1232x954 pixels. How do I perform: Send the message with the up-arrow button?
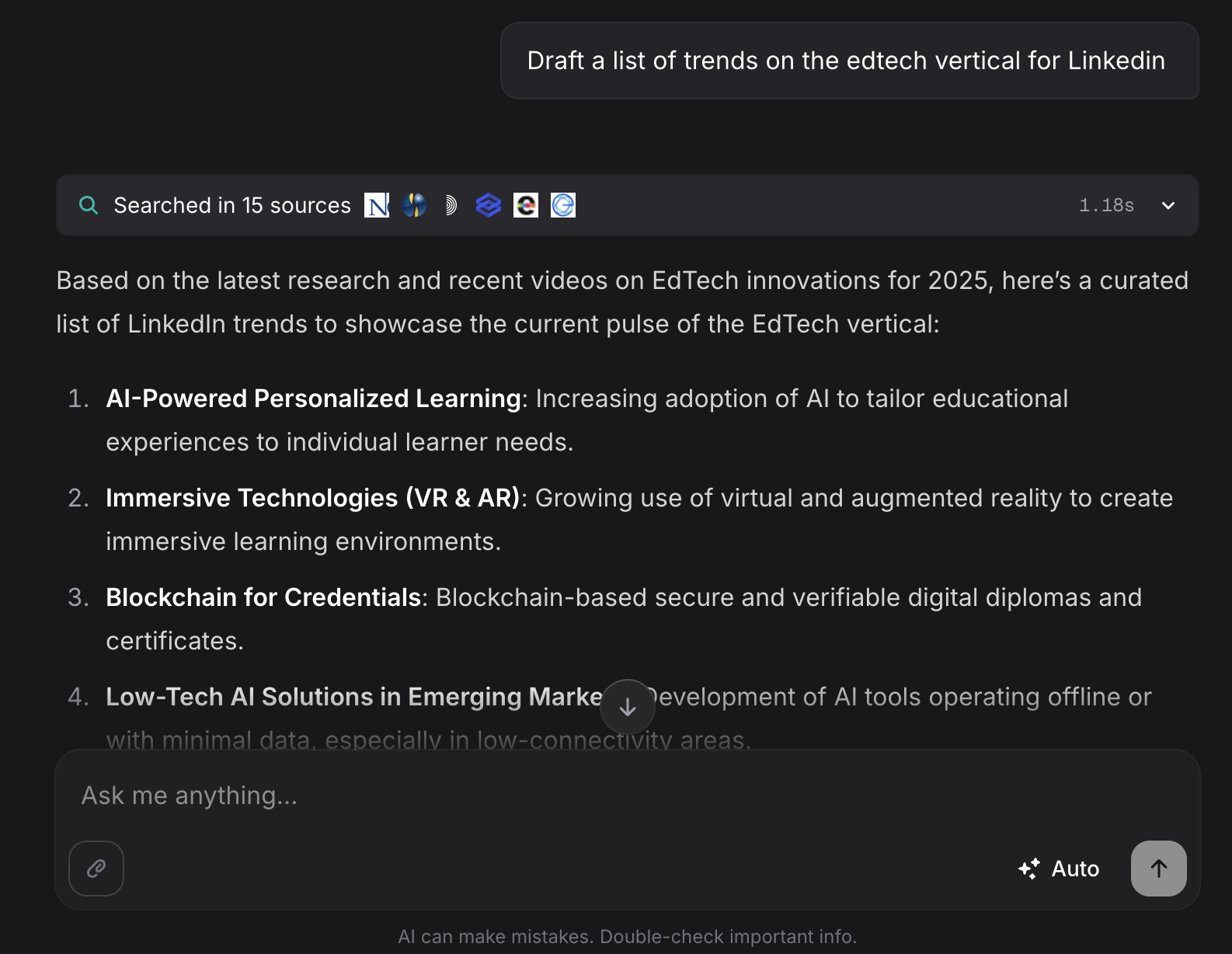[x=1158, y=869]
